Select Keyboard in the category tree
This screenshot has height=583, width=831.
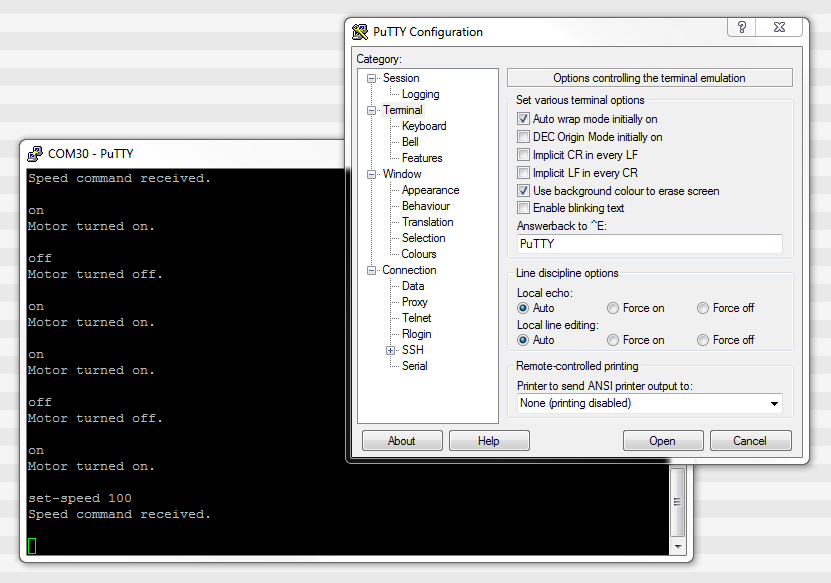click(424, 126)
